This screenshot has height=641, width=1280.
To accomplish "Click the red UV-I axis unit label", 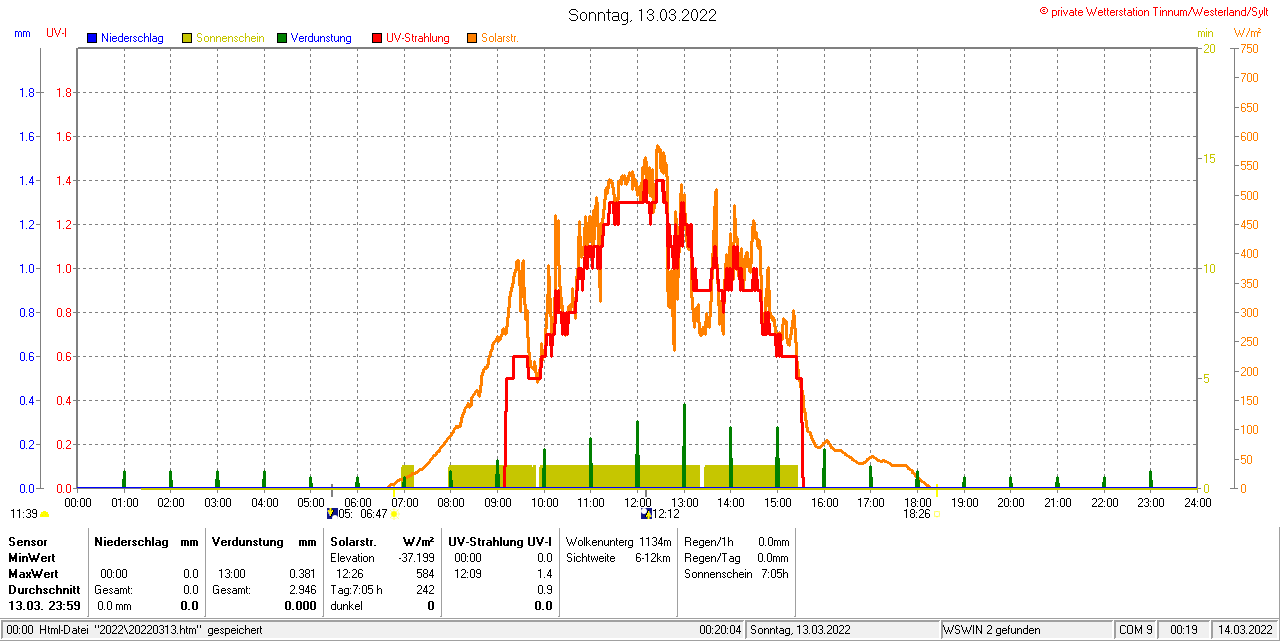I will point(57,33).
